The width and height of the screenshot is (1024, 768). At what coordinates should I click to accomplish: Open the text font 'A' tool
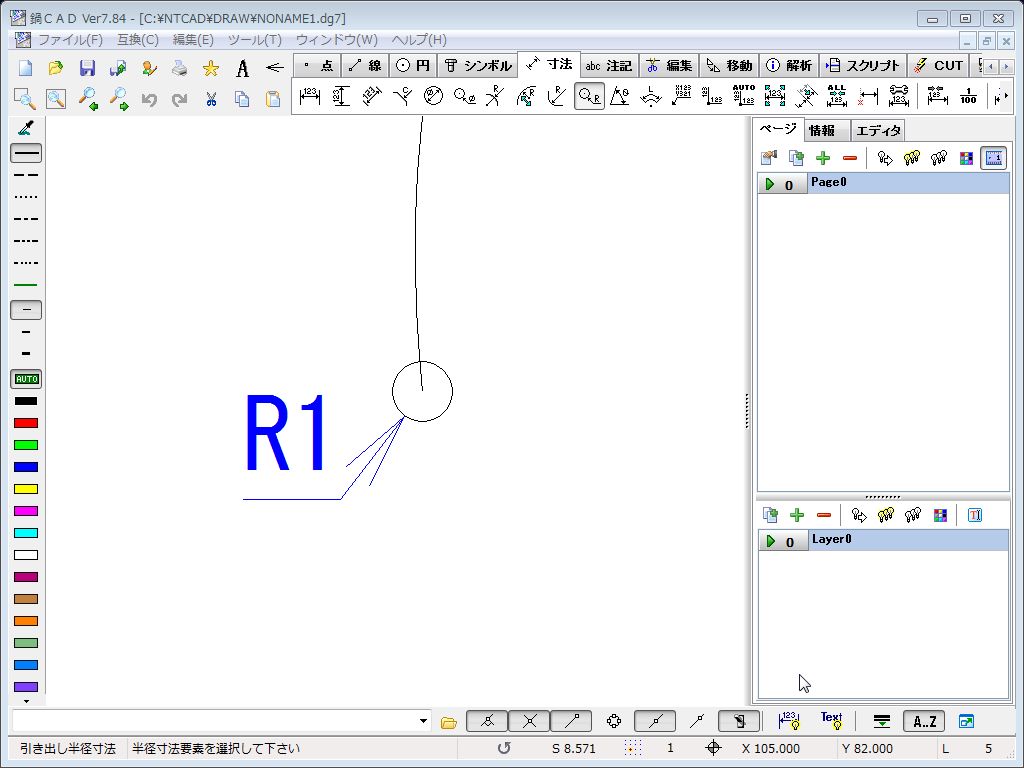click(x=242, y=67)
